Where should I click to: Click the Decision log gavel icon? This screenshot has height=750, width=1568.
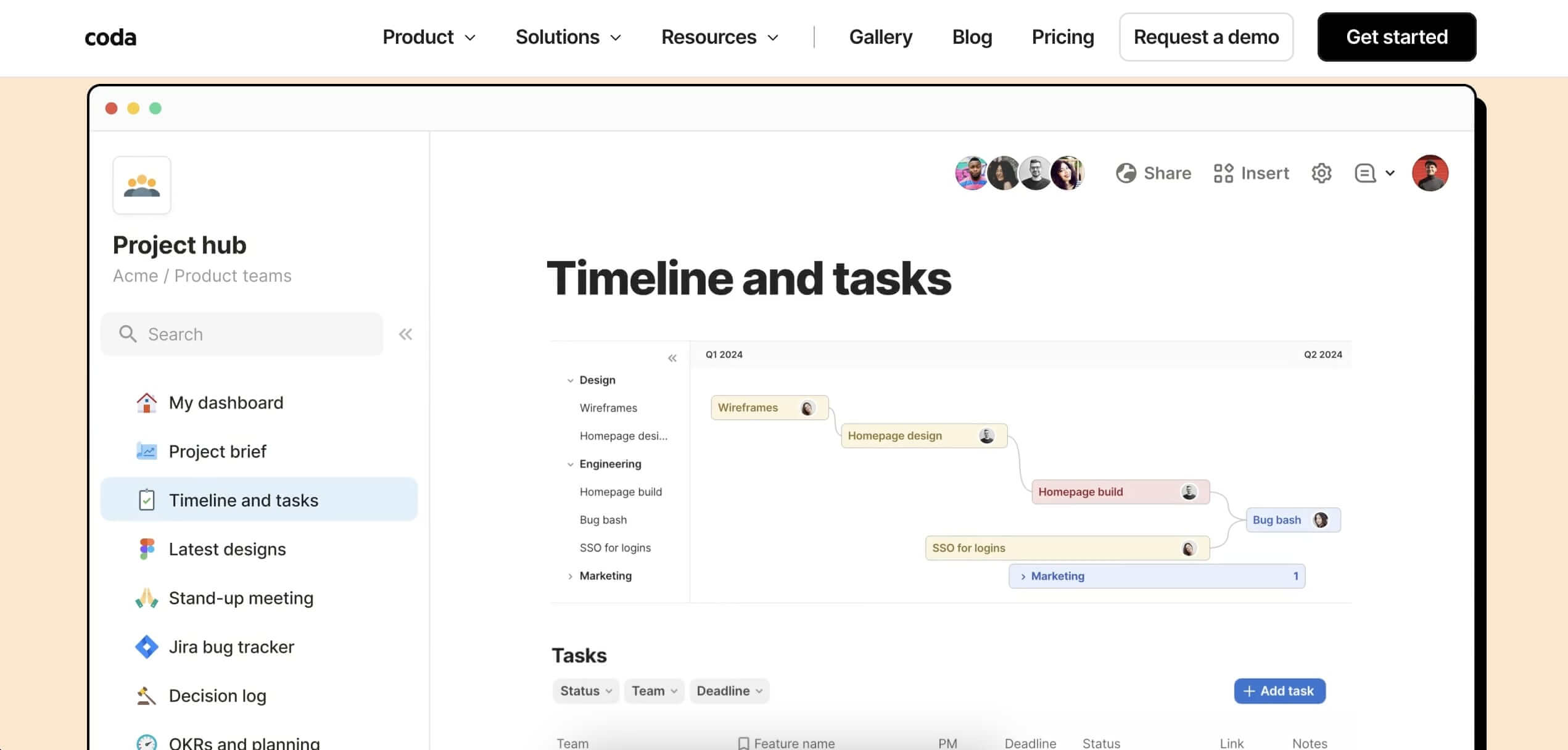tap(146, 695)
